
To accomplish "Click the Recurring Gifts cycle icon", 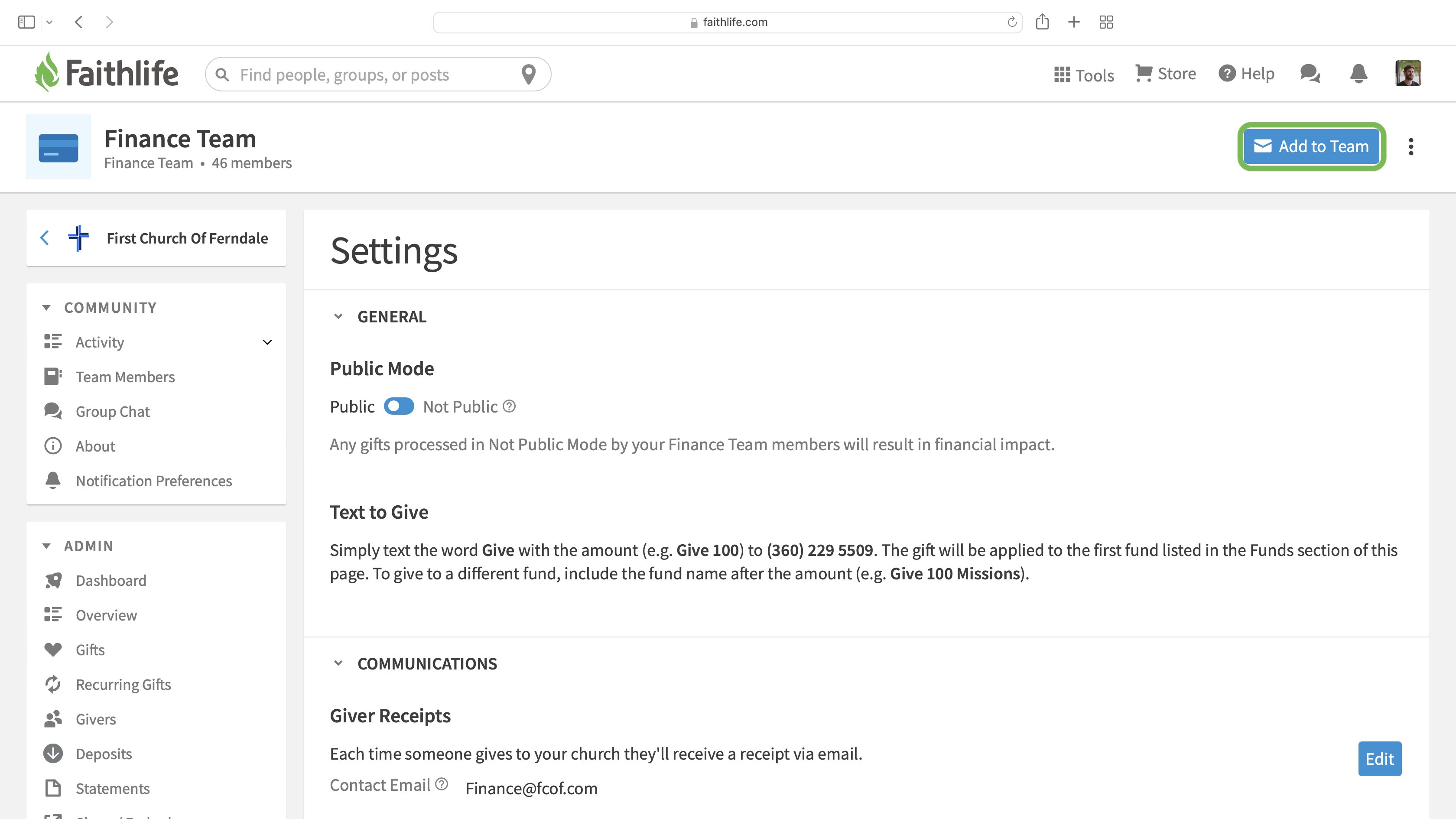I will click(x=53, y=684).
